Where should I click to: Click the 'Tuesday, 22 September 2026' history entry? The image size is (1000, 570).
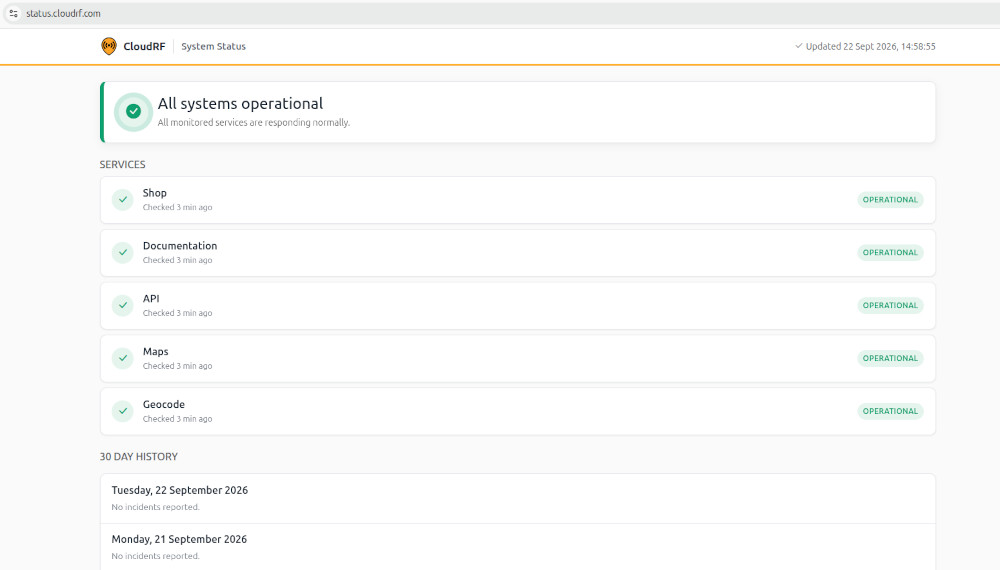click(180, 490)
